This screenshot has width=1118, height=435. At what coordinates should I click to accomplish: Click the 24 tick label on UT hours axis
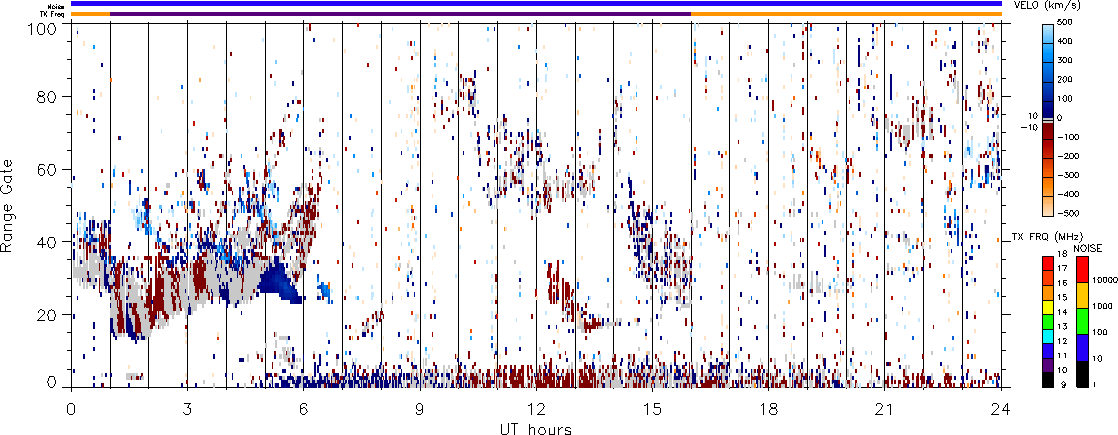pyautogui.click(x=1001, y=409)
